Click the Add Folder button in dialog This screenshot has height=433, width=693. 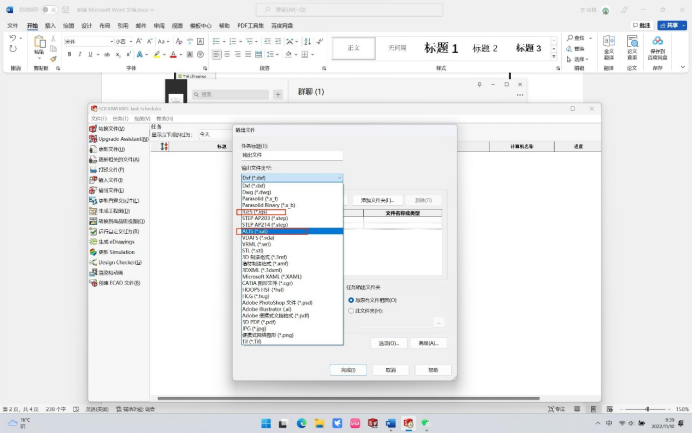click(377, 200)
